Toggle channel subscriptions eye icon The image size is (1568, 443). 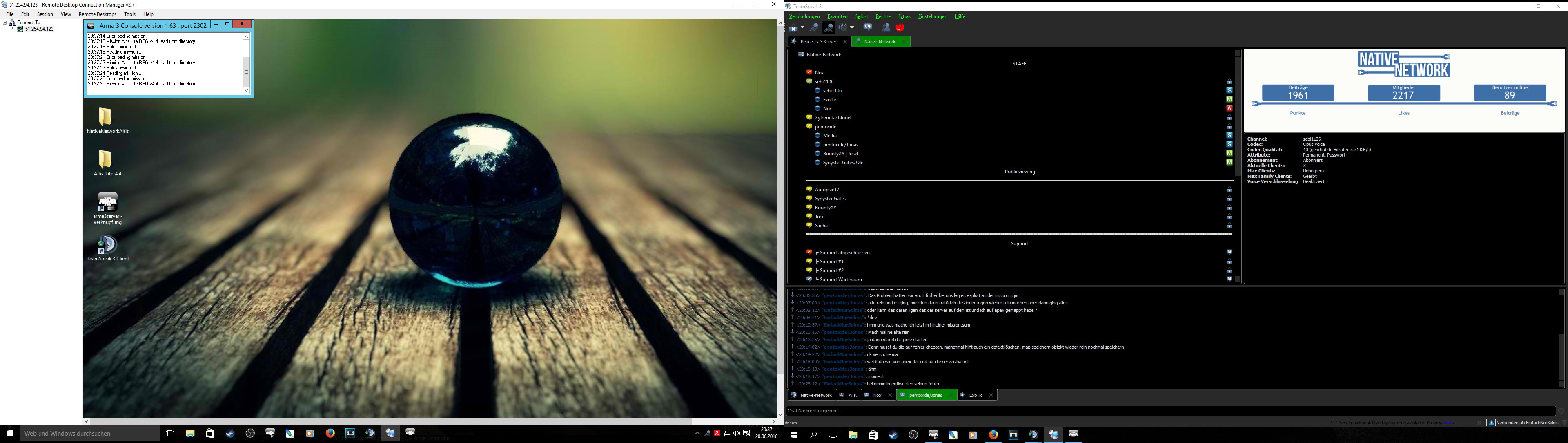(867, 27)
